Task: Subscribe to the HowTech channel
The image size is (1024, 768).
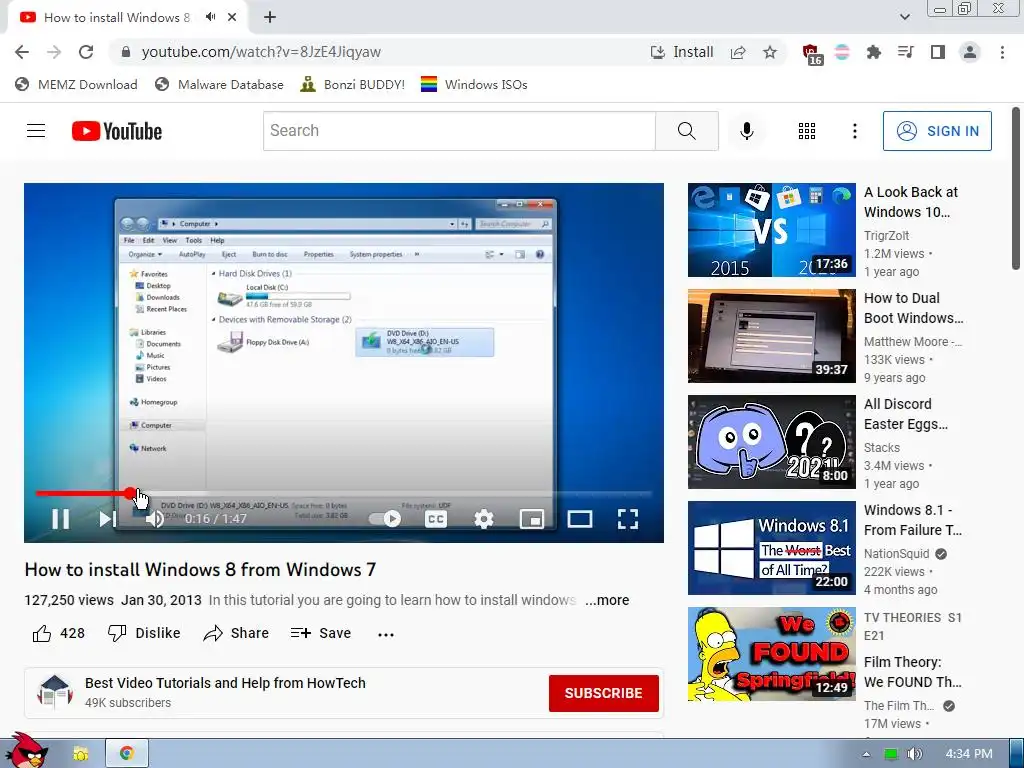Action: coord(603,693)
